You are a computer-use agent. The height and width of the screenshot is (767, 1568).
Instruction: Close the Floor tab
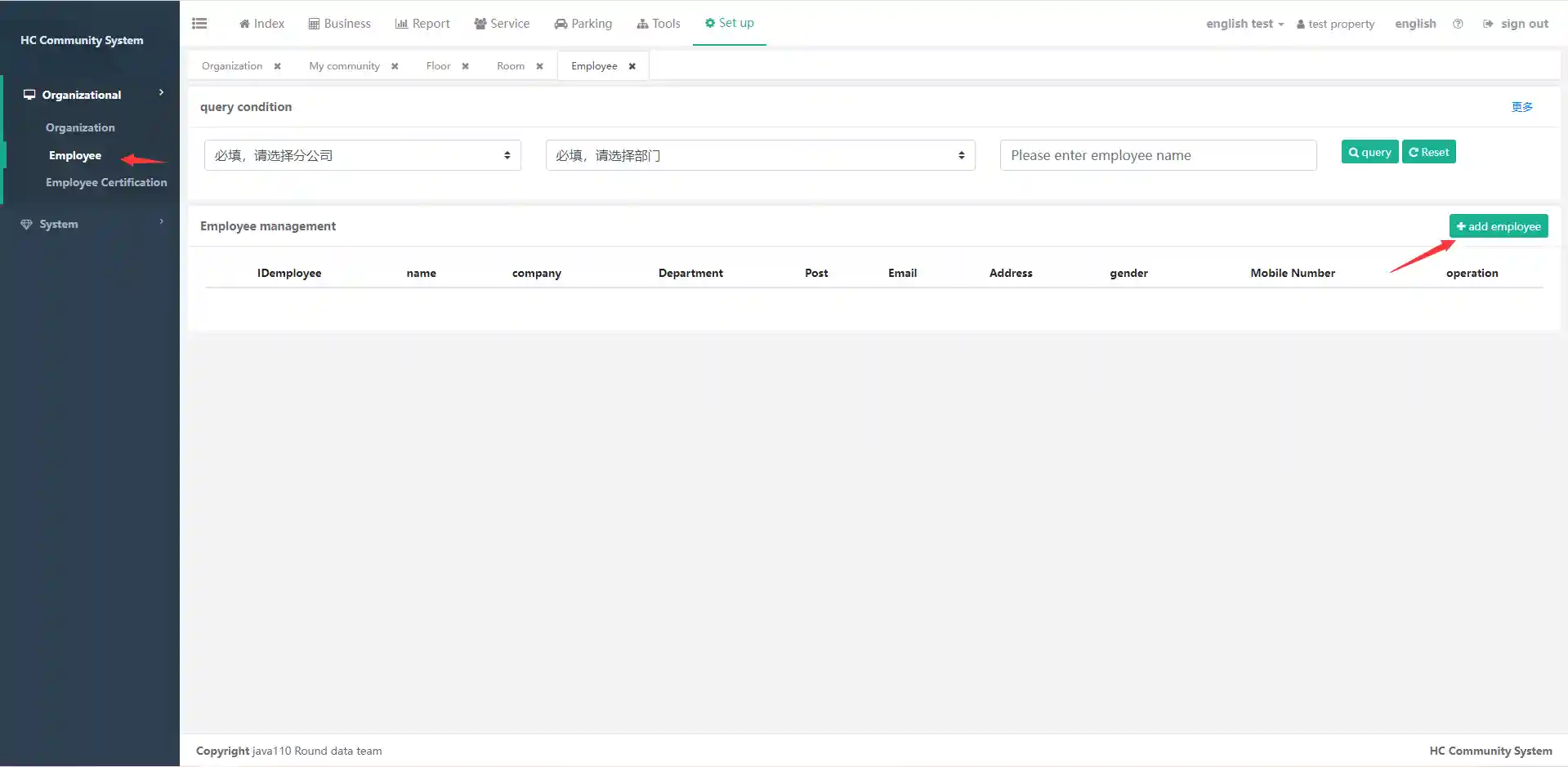click(466, 66)
